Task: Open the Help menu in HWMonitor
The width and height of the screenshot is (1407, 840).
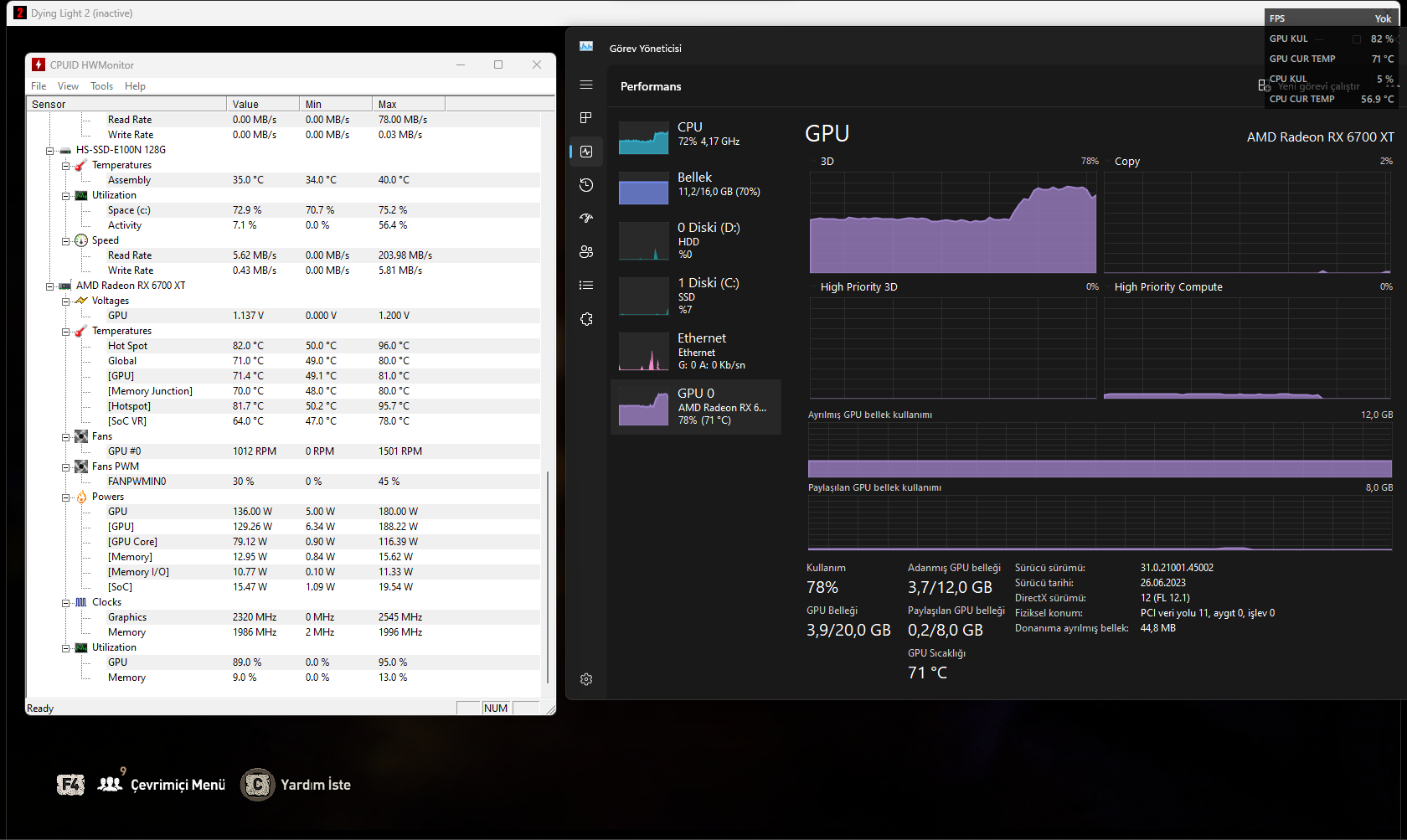Action: [135, 86]
